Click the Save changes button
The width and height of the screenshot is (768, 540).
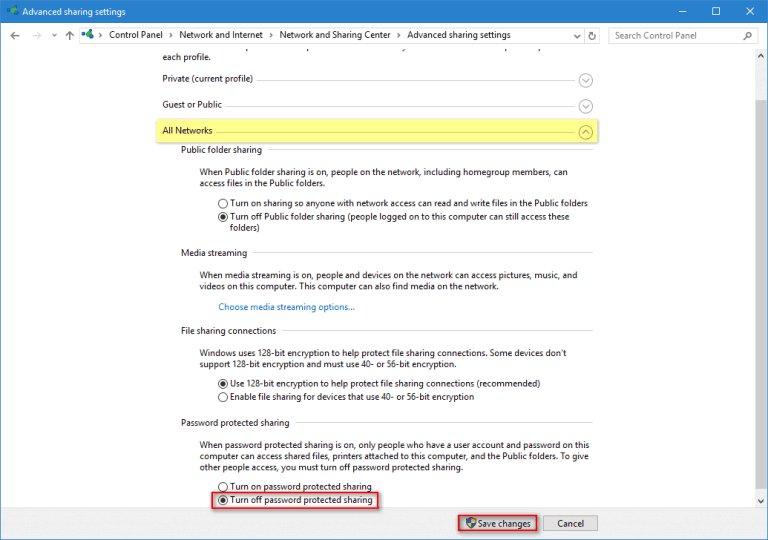click(497, 523)
